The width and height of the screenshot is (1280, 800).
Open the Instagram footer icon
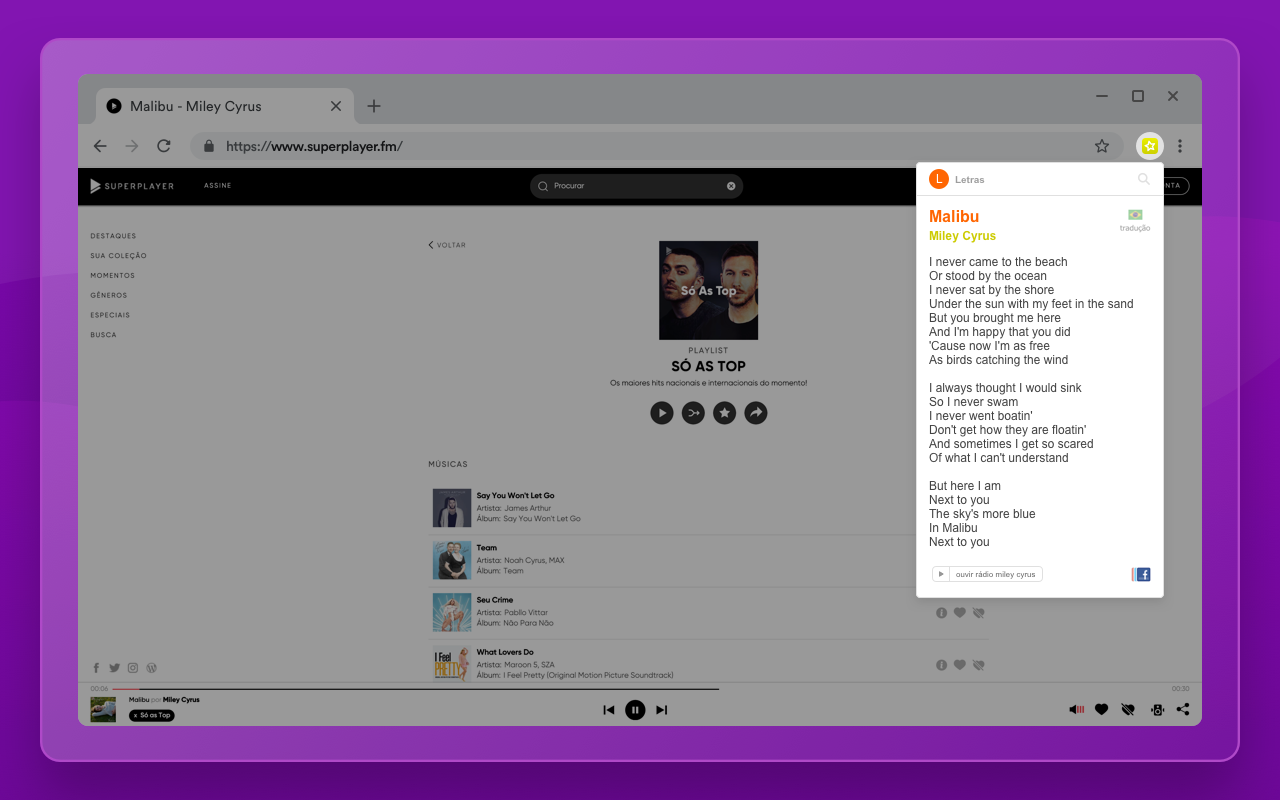pyautogui.click(x=133, y=668)
